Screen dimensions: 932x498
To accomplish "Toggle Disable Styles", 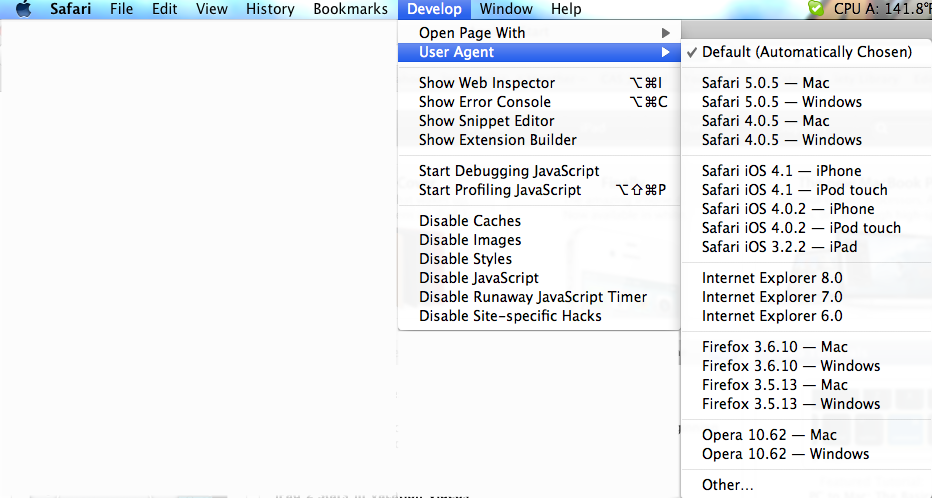I will pyautogui.click(x=539, y=259).
